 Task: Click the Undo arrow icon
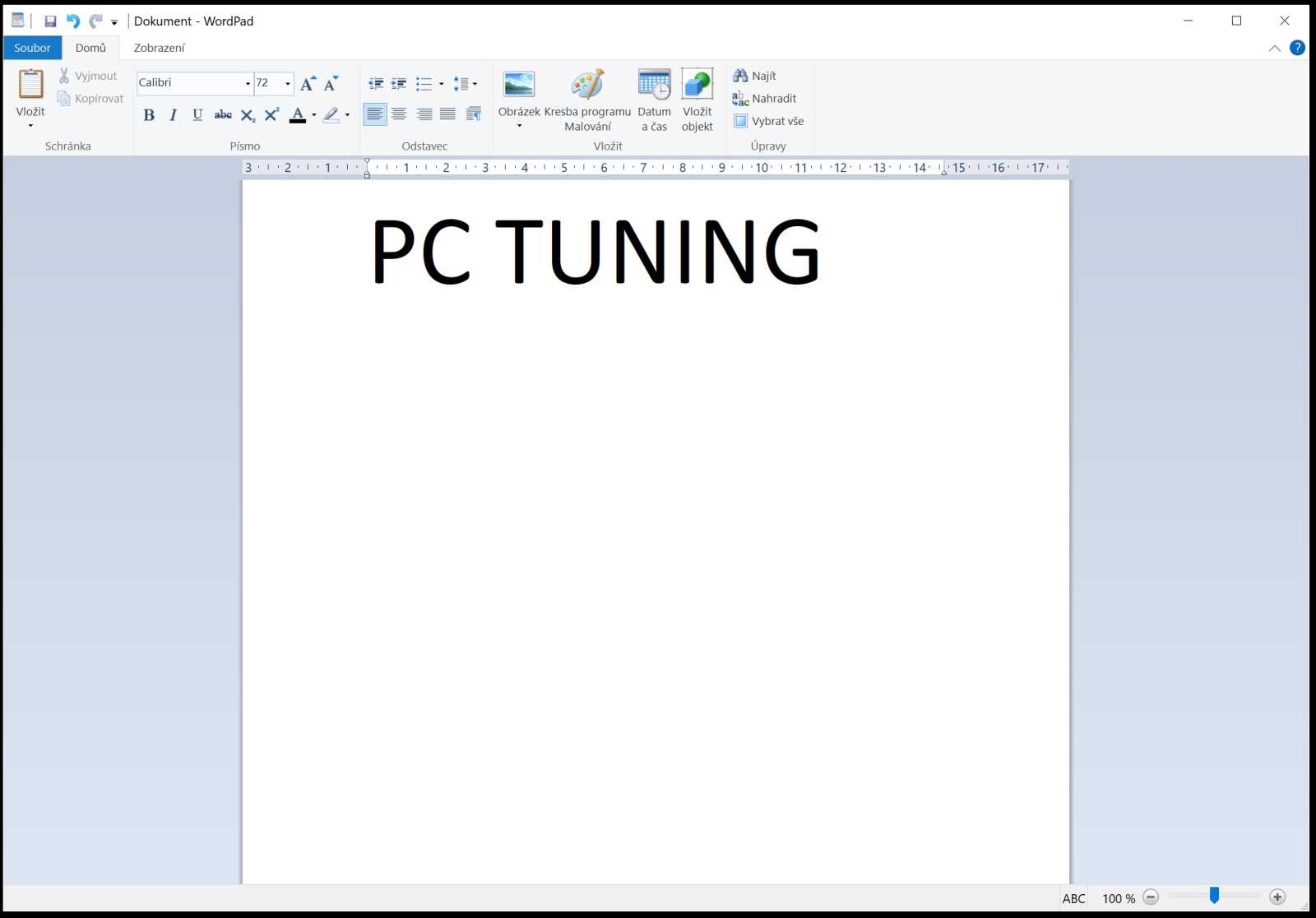click(x=73, y=21)
